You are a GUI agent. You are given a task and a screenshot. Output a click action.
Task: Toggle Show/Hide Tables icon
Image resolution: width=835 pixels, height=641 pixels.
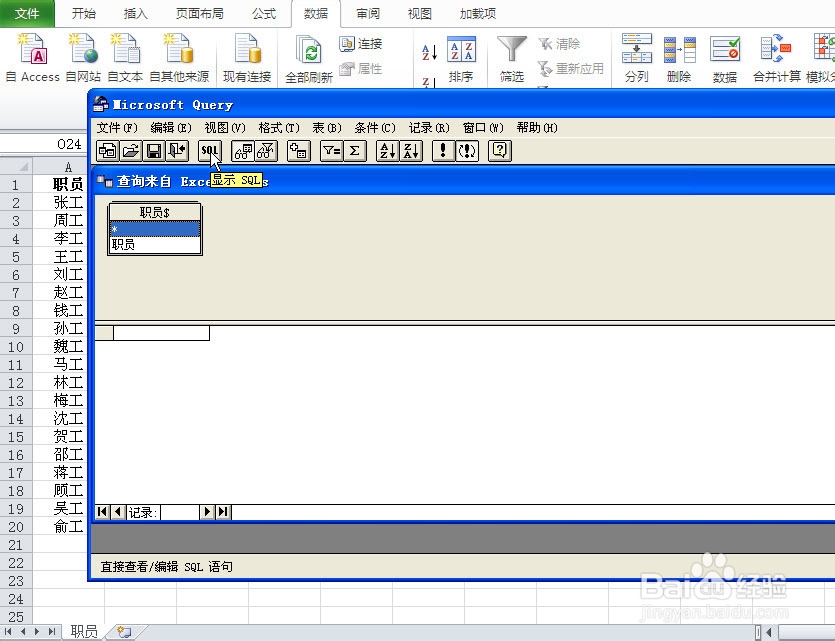(x=243, y=151)
